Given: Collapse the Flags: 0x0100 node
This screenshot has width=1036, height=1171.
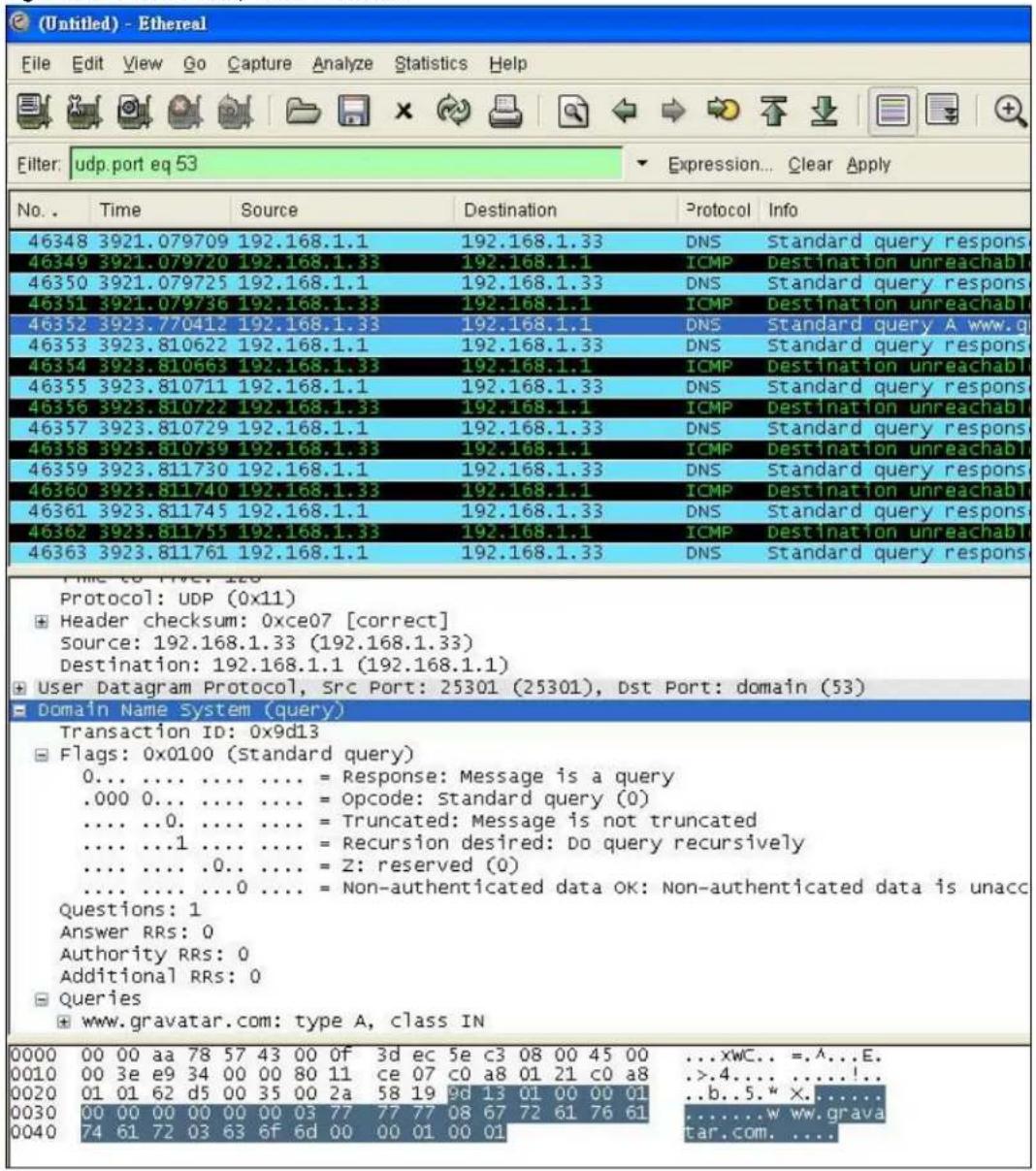Looking at the screenshot, I should tap(42, 755).
